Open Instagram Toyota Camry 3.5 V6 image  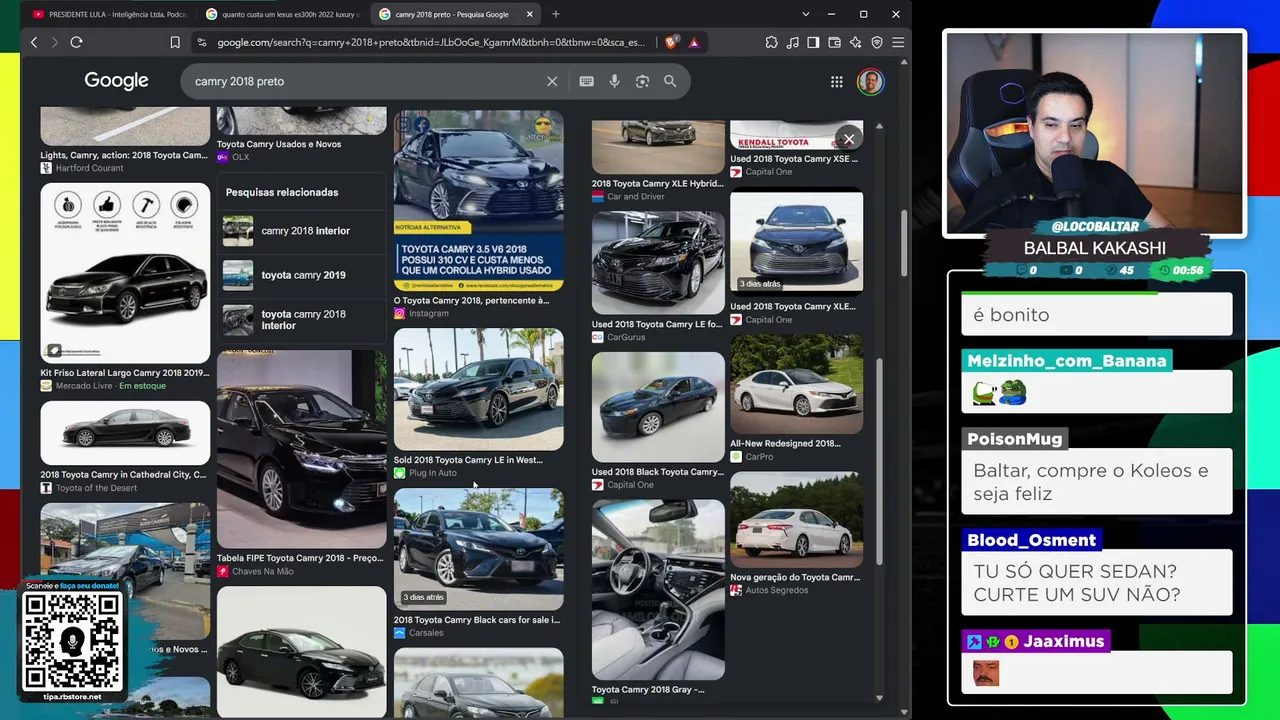(478, 201)
